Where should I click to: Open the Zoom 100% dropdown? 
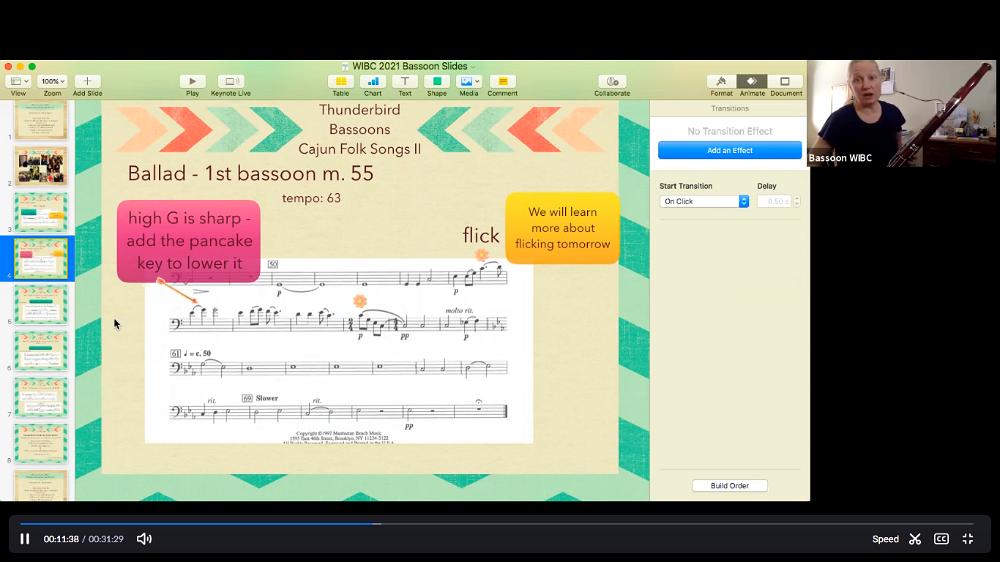[x=52, y=82]
